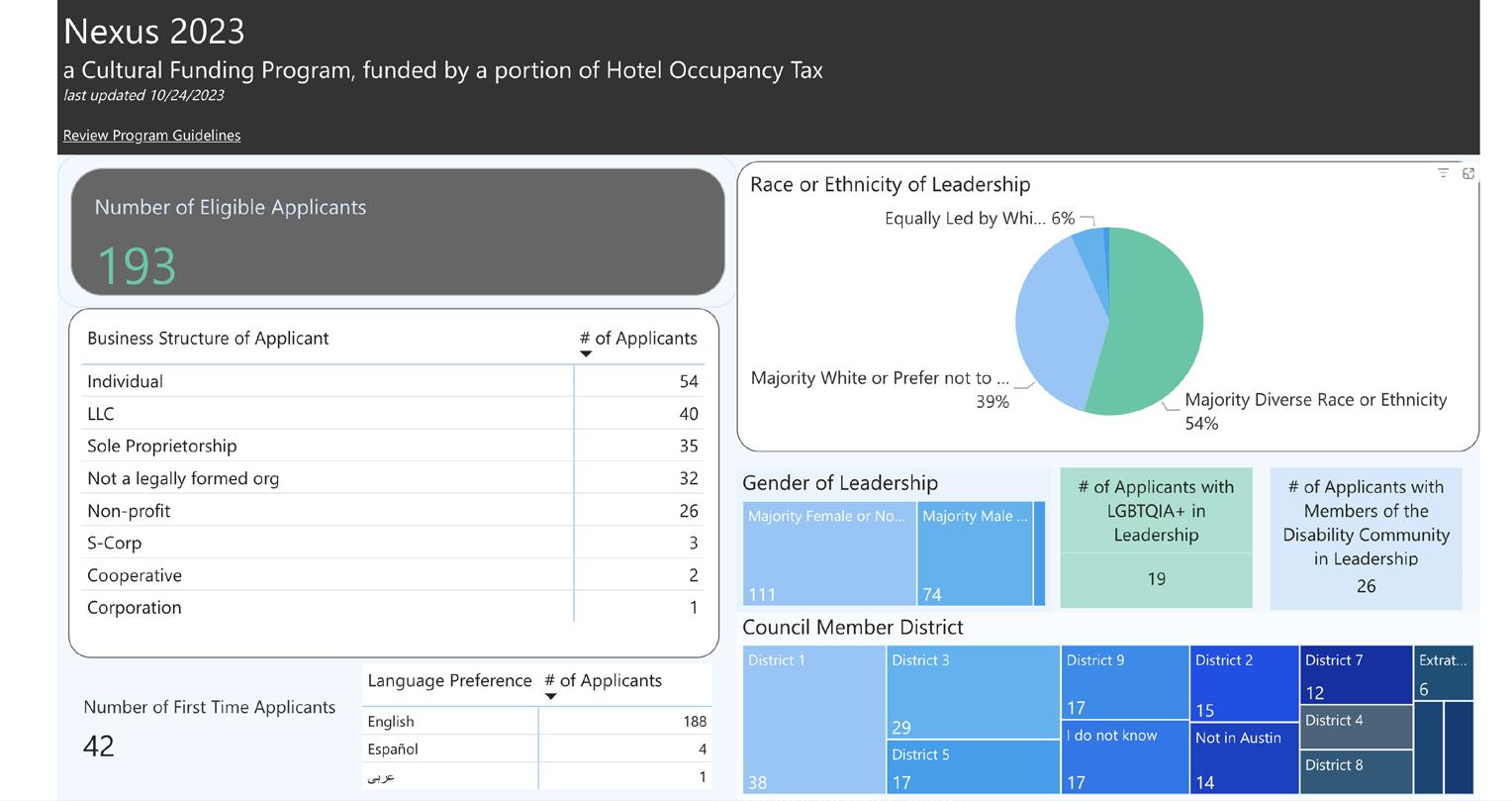Select the 'English' language row
Image resolution: width=1512 pixels, height=801 pixels.
[x=537, y=722]
